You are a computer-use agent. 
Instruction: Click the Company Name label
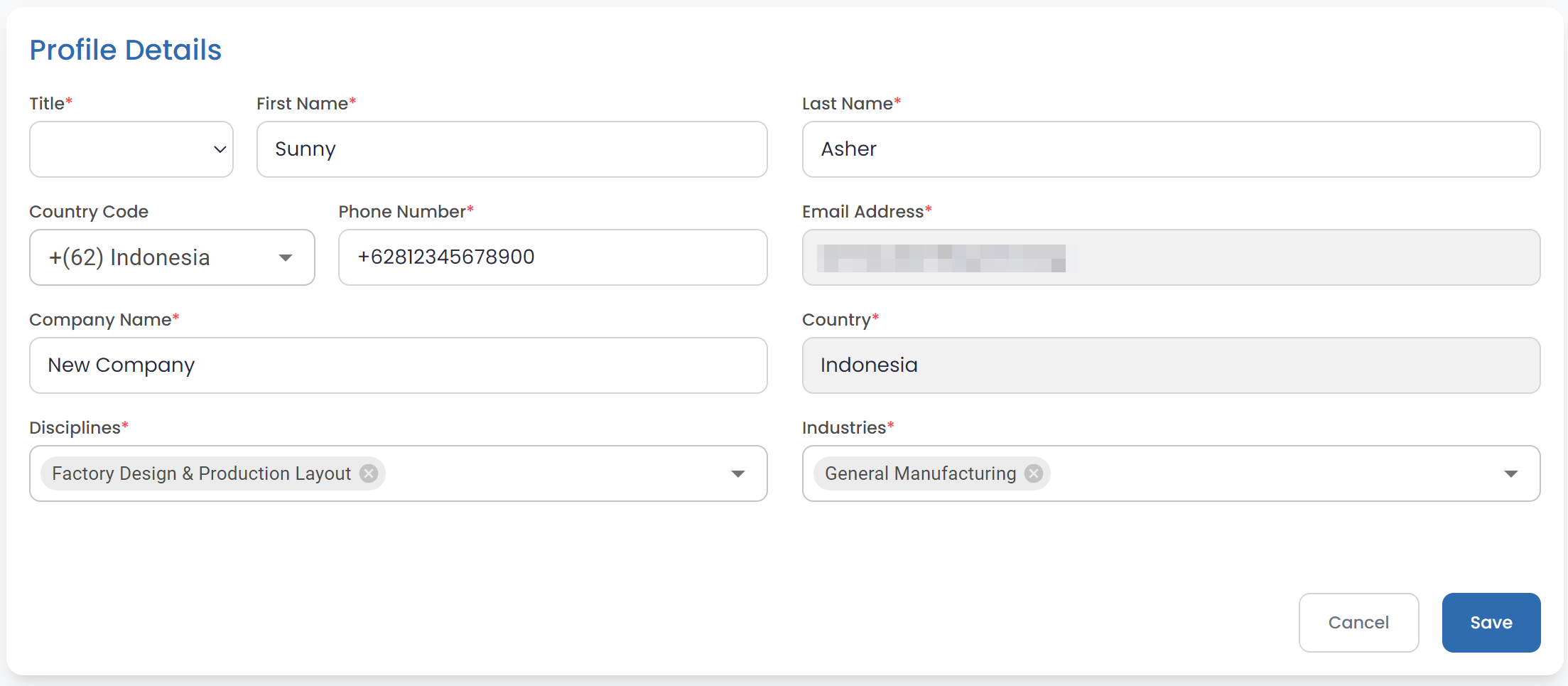(100, 320)
